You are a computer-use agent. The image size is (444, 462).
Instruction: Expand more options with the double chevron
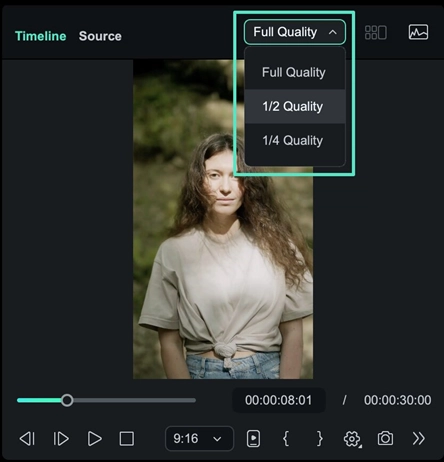point(419,439)
